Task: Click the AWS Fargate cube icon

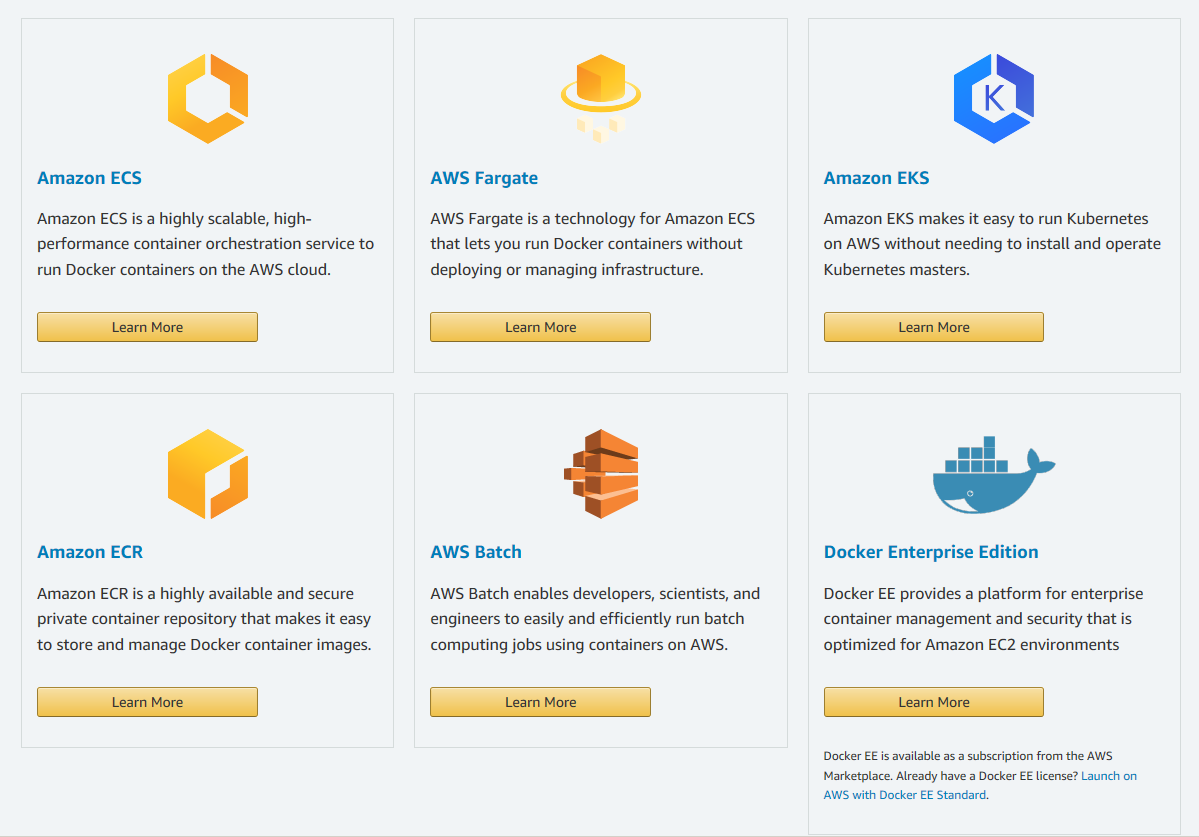Action: click(x=601, y=99)
